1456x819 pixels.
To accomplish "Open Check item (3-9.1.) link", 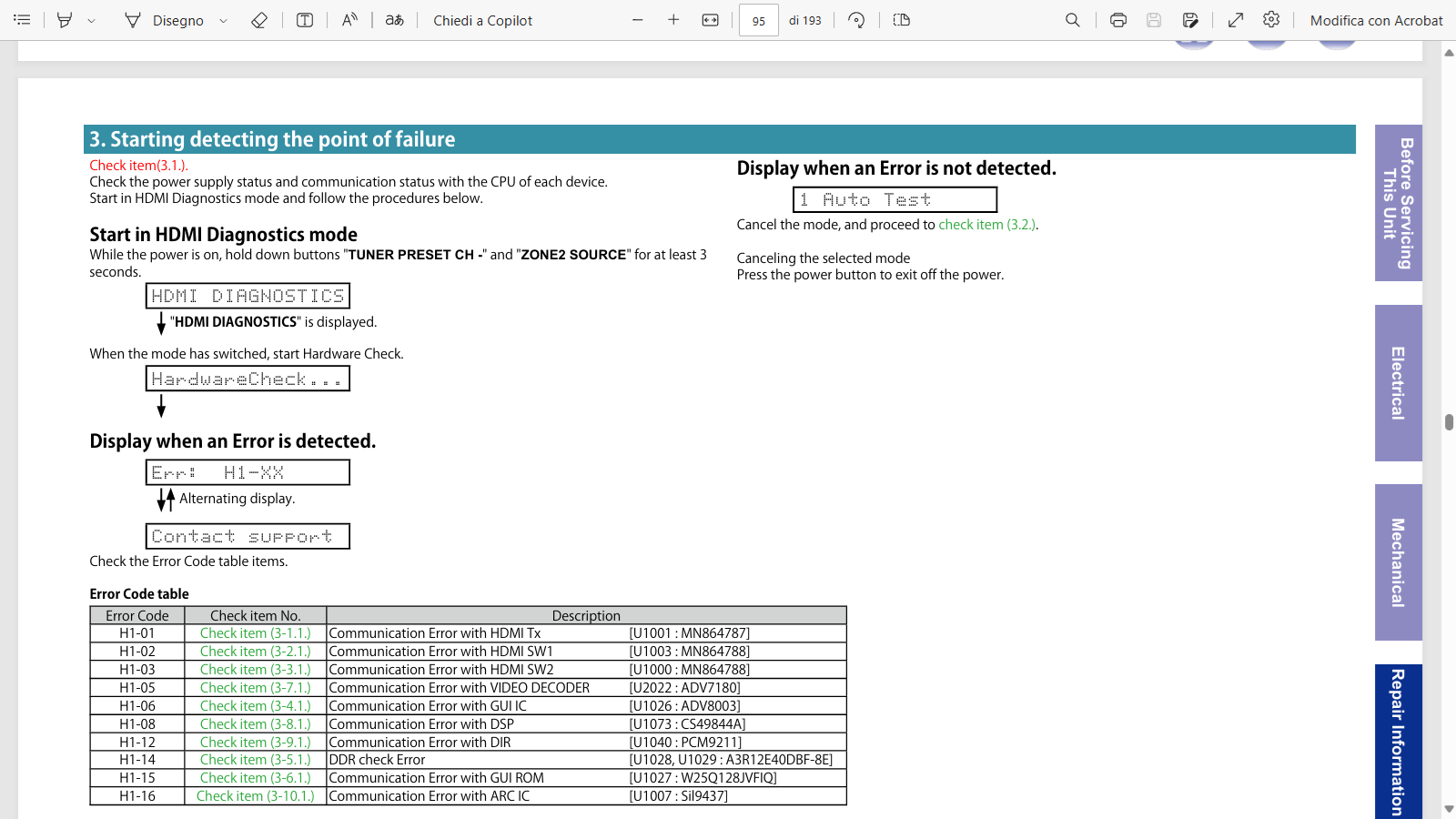I will pyautogui.click(x=256, y=743).
